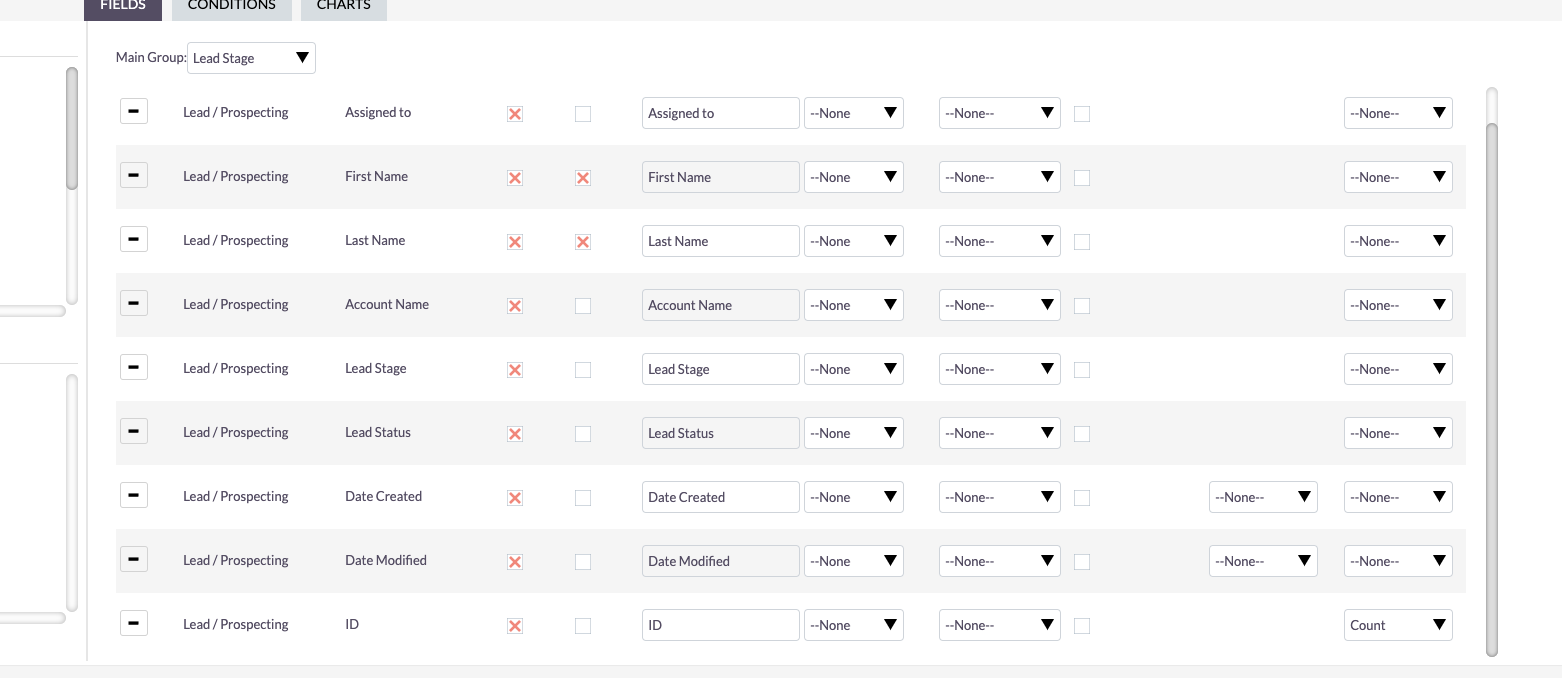The image size is (1562, 678).
Task: Remove the First Name field row
Action: [x=134, y=175]
